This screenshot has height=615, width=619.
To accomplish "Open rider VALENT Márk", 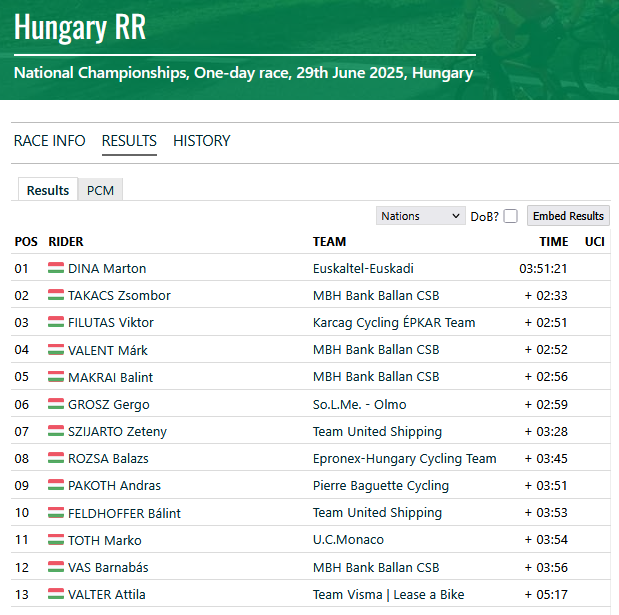I will [x=108, y=350].
